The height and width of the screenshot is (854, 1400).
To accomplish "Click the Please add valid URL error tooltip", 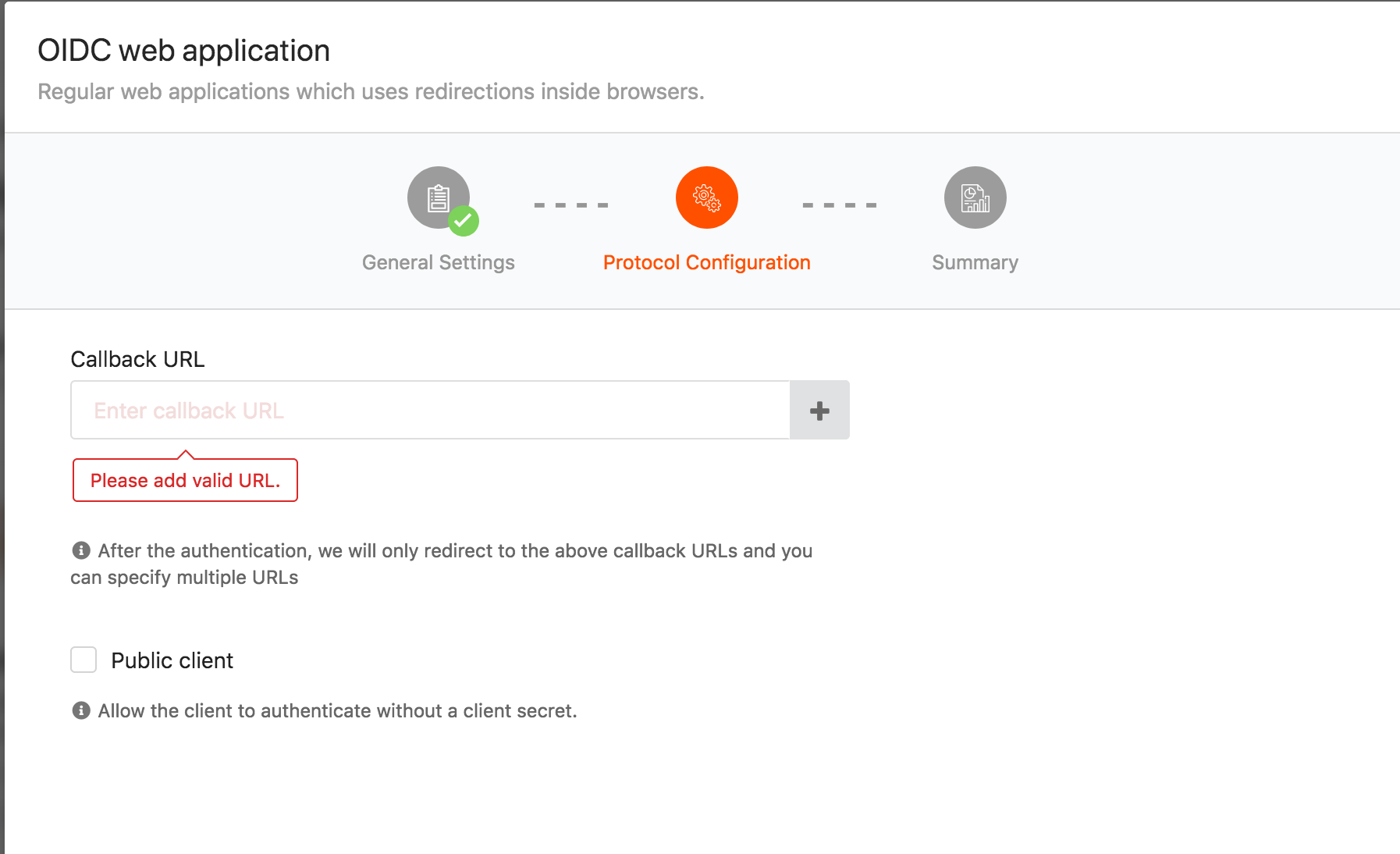I will pos(184,479).
